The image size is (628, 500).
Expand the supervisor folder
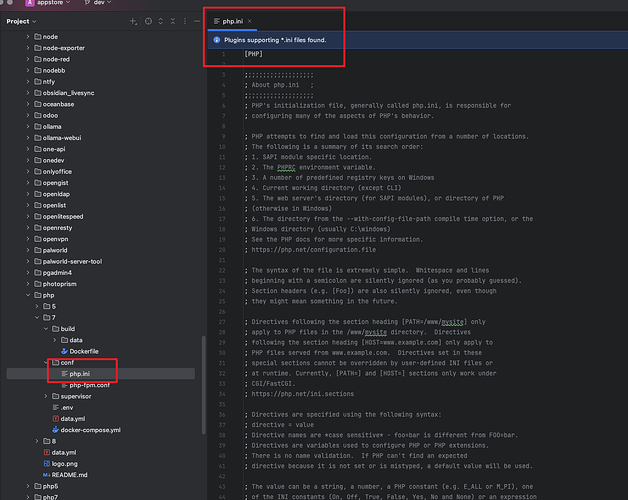click(46, 396)
